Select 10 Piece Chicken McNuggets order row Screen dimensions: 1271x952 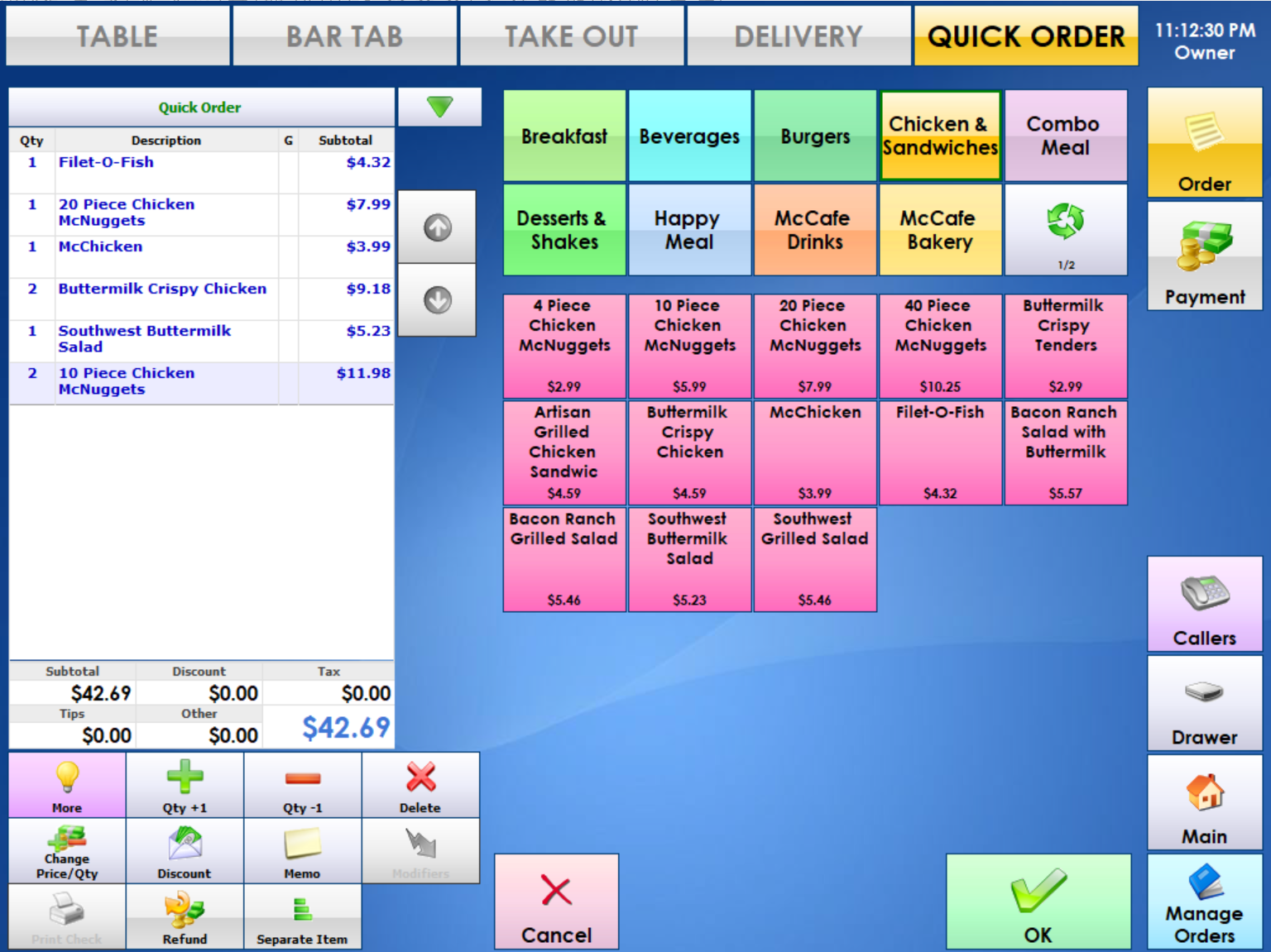click(201, 384)
